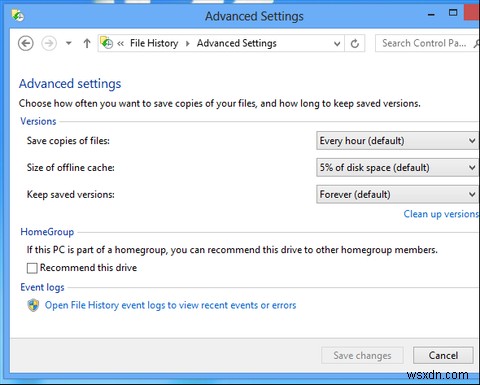Maximize the Advanced Settings window
The image size is (480, 385).
pos(453,13)
